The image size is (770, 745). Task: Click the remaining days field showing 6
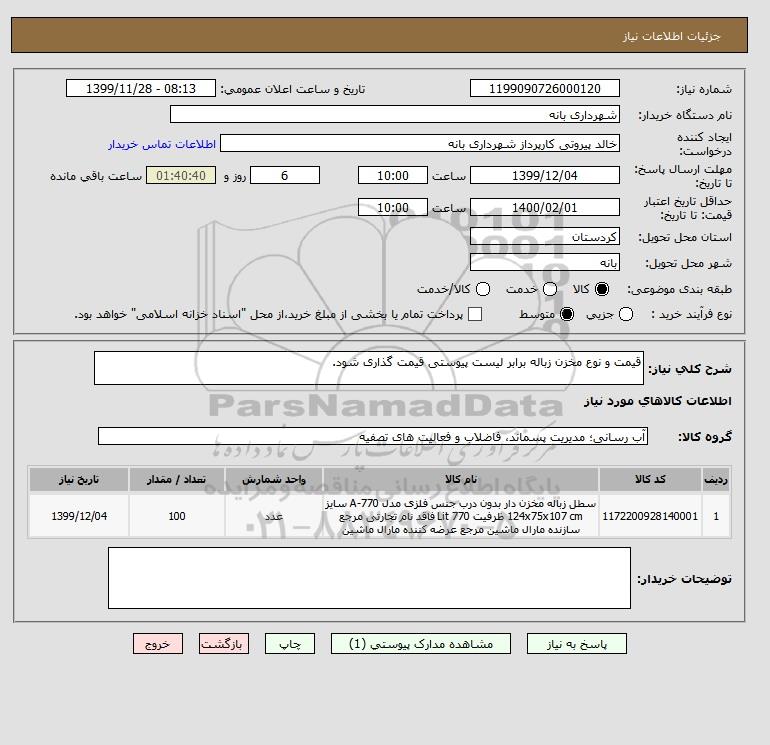click(285, 175)
